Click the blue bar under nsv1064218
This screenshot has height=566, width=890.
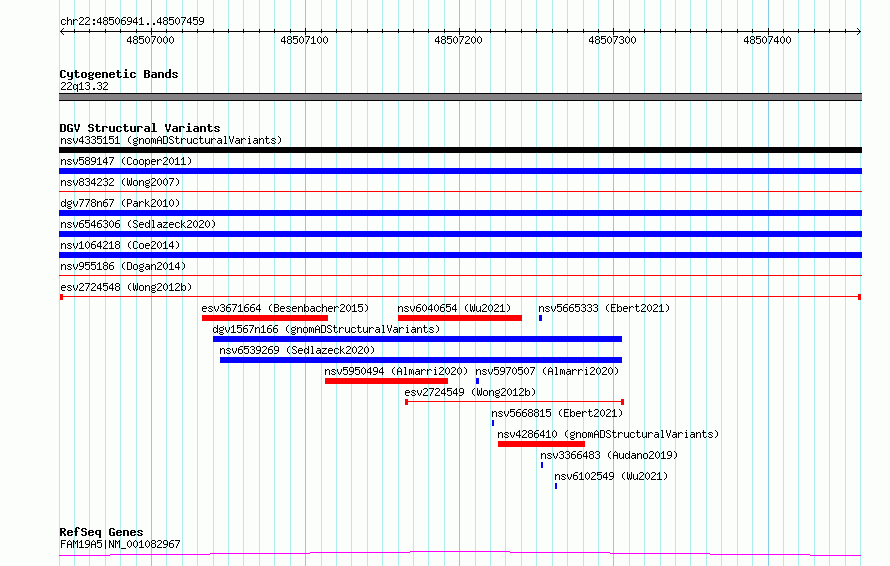tap(460, 255)
